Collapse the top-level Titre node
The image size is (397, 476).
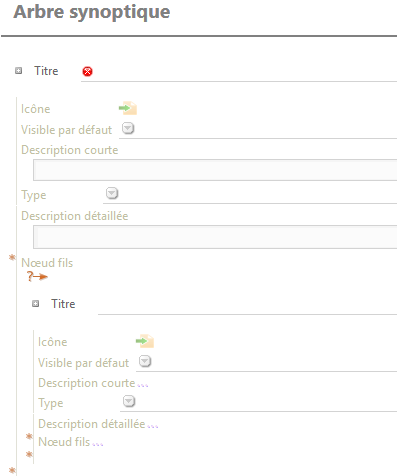(19, 71)
